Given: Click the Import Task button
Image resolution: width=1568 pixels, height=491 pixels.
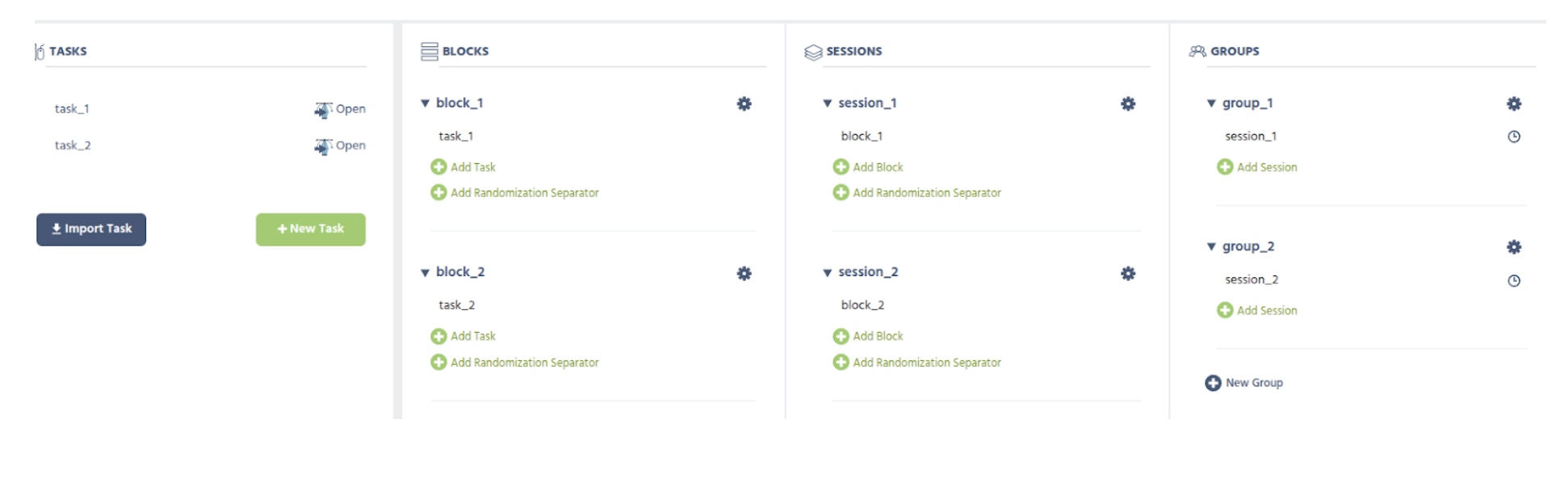Looking at the screenshot, I should pyautogui.click(x=90, y=229).
